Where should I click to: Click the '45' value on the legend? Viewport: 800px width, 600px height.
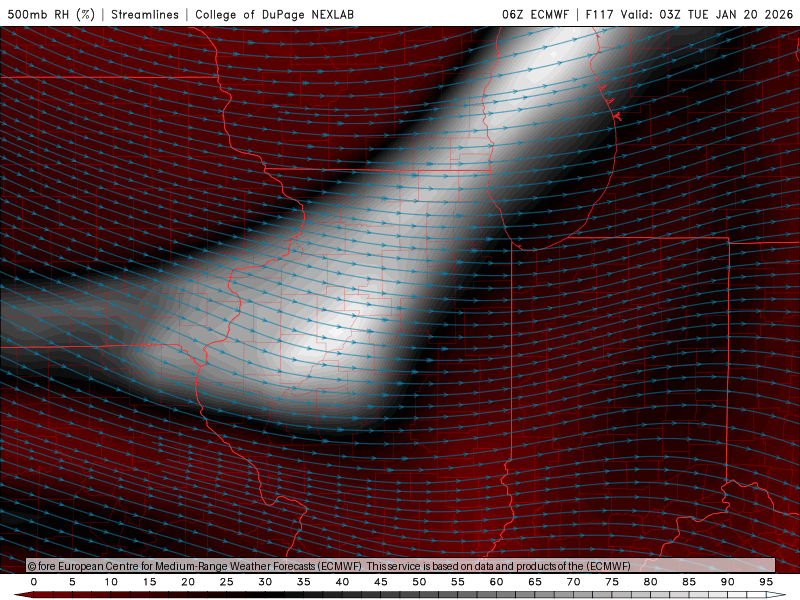(381, 582)
